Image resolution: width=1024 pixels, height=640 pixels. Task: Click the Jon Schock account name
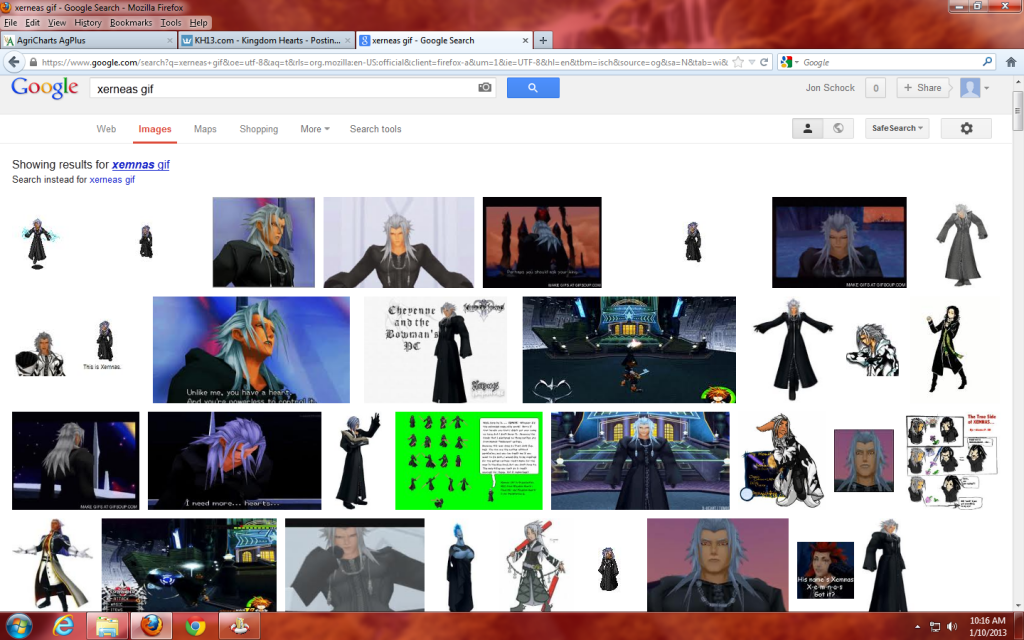[830, 88]
